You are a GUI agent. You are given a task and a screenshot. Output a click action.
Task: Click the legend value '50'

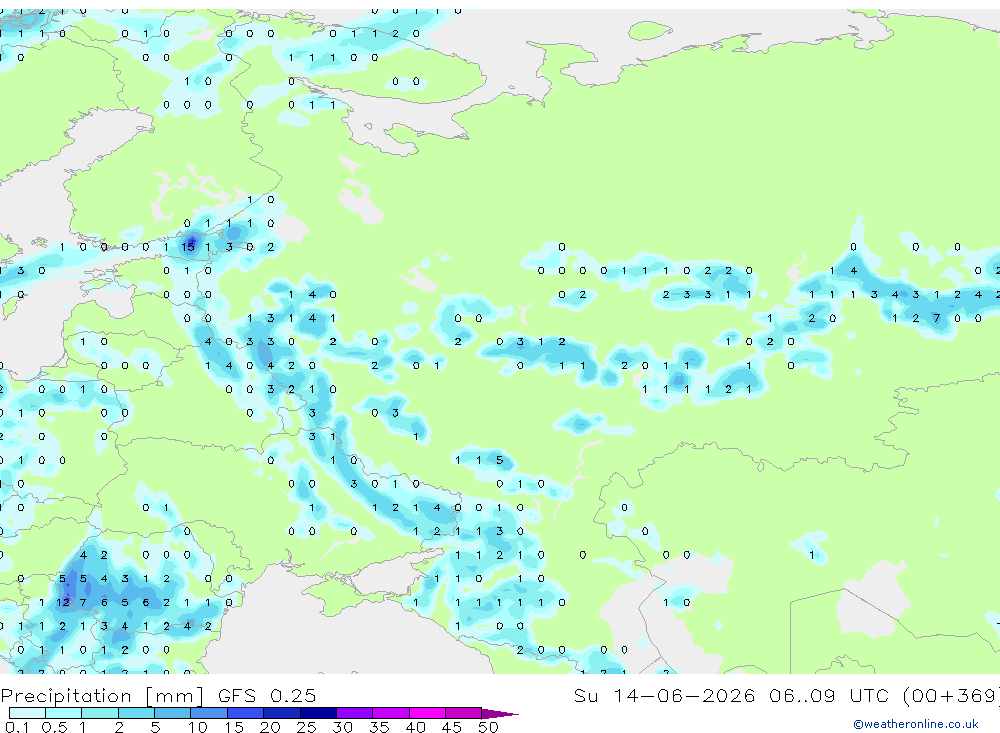[488, 727]
